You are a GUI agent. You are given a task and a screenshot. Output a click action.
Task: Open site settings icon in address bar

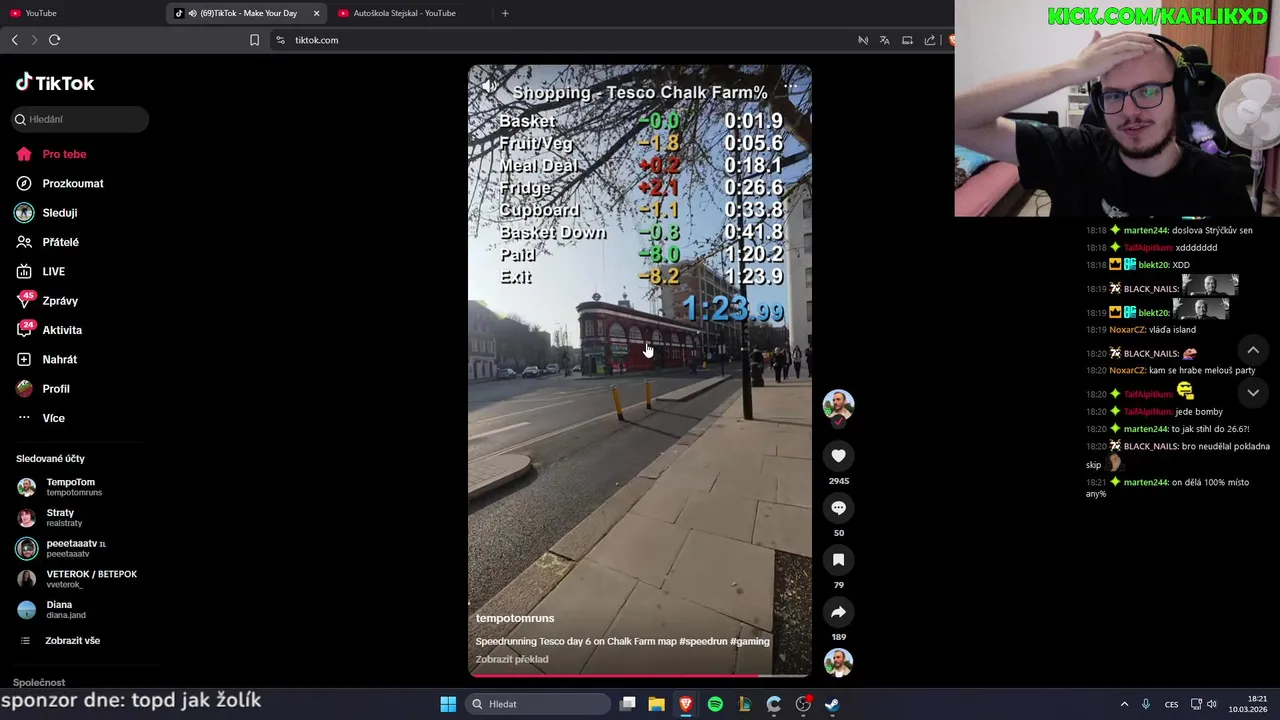[280, 40]
